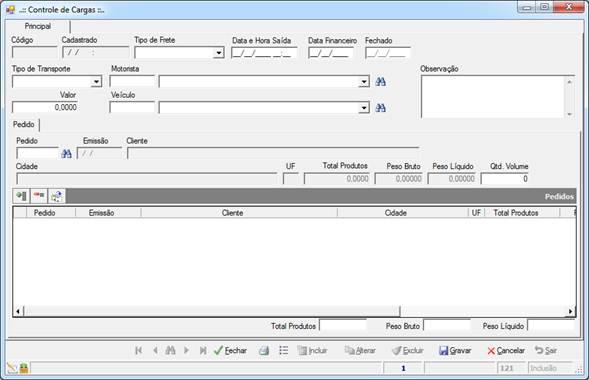
Task: Click the Fechar button
Action: pos(230,350)
